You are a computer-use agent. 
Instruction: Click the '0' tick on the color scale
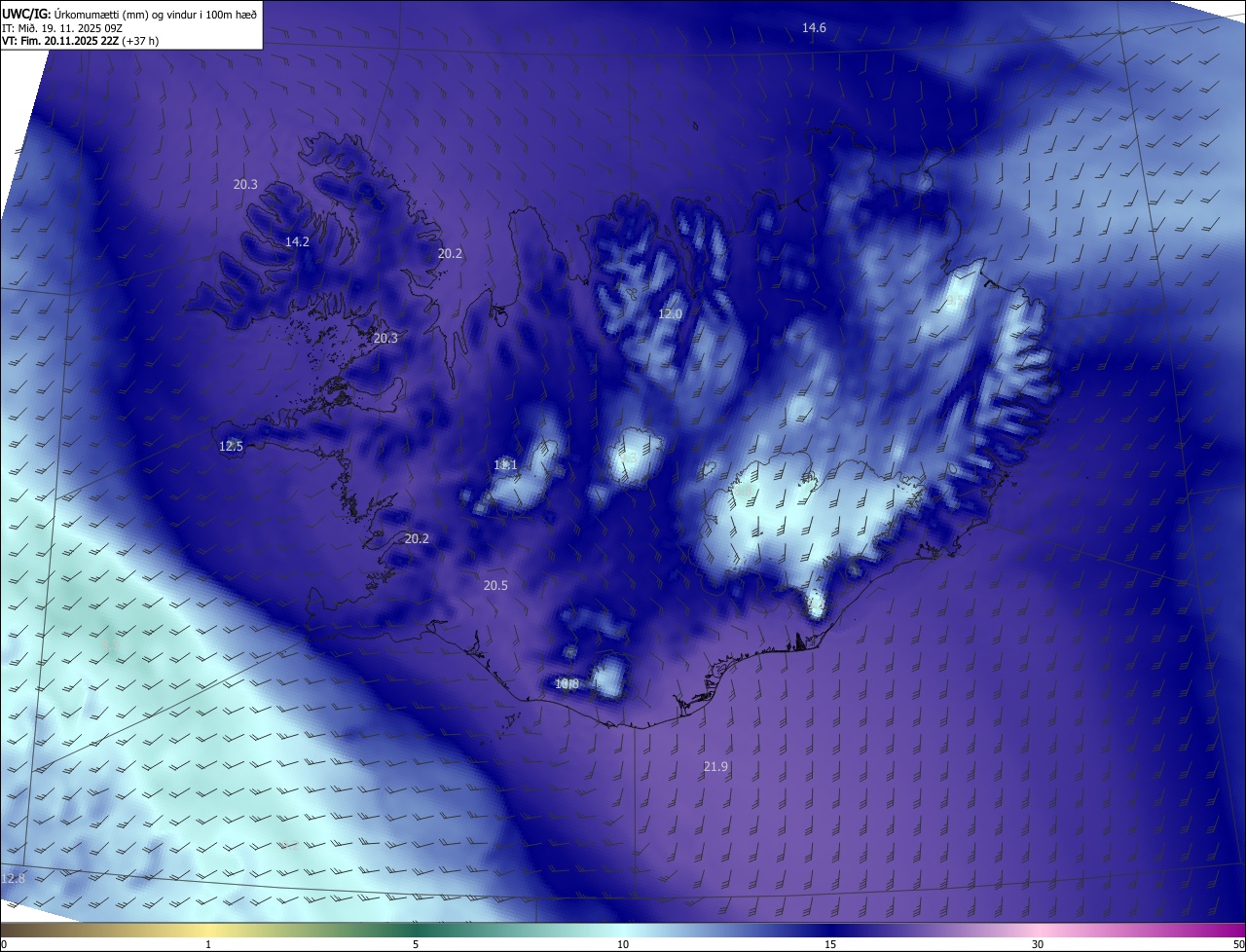click(x=4, y=944)
